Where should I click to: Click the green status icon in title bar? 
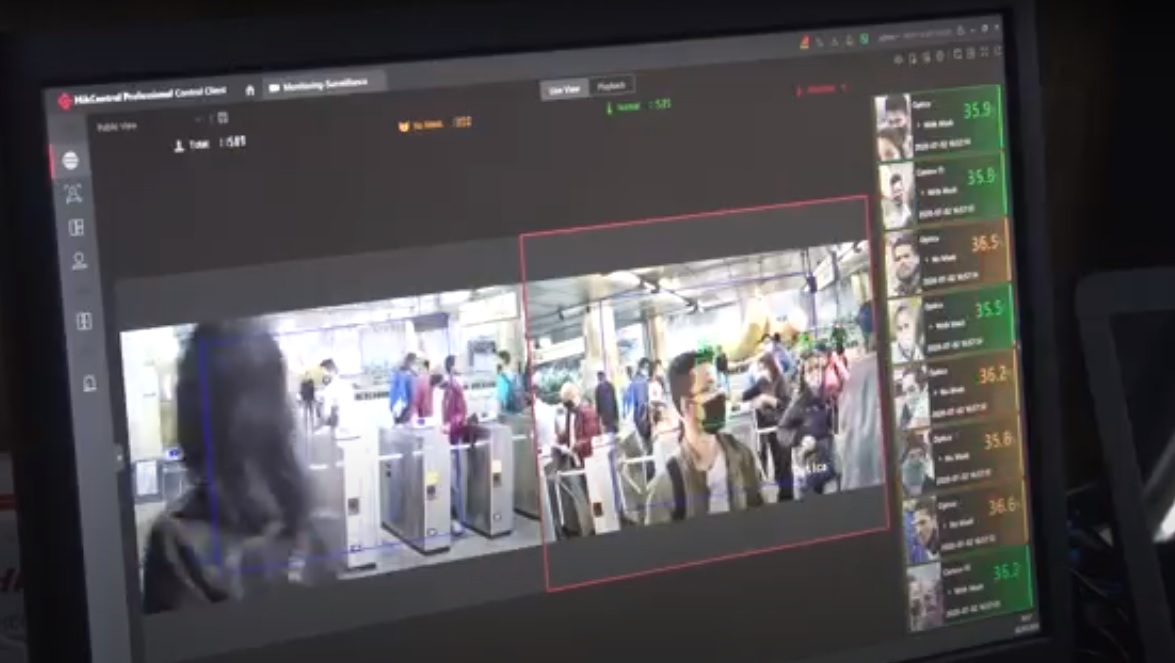(x=864, y=38)
